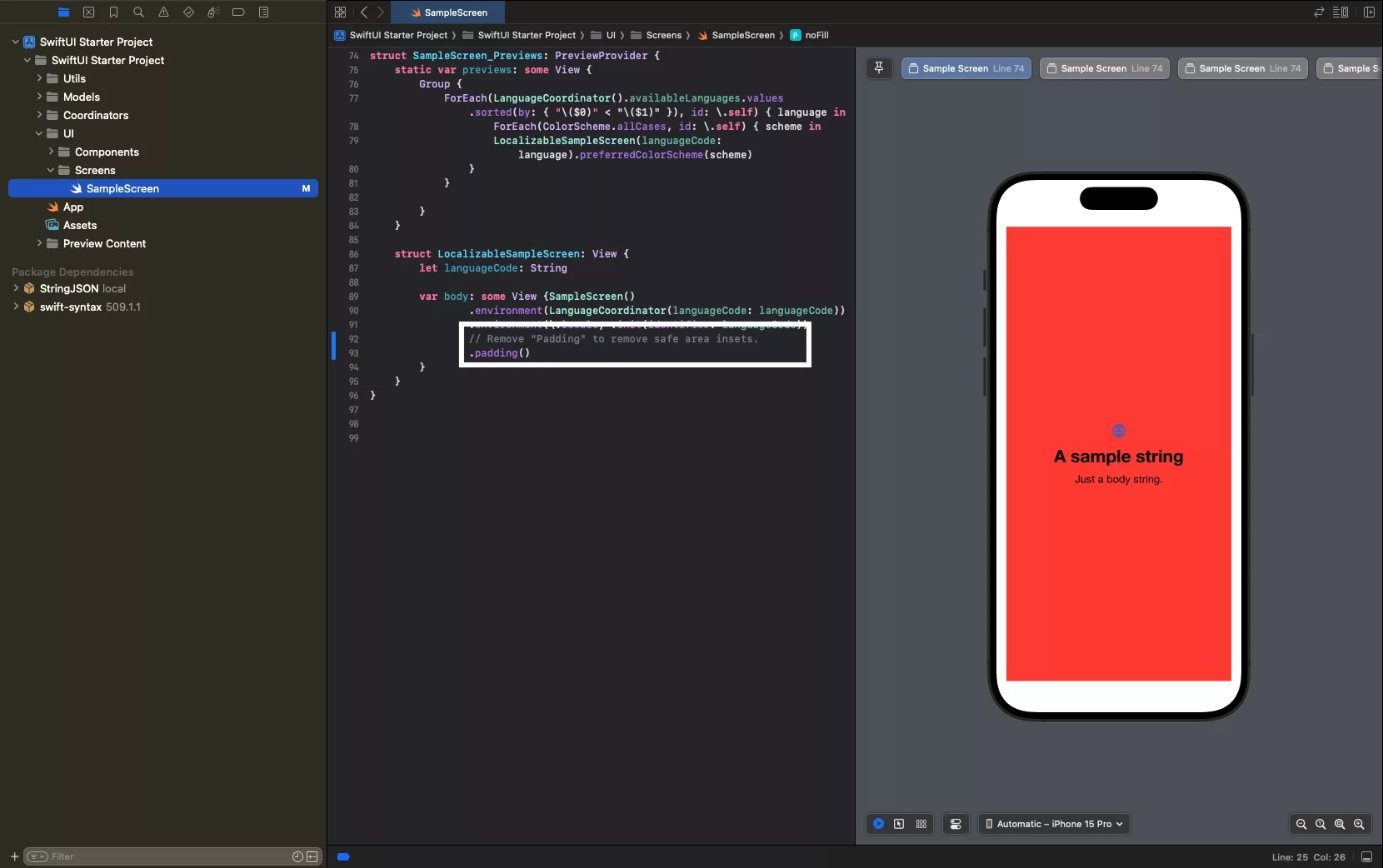Open the editor options lines icon
Screen dimensions: 1383x868
tap(1341, 12)
